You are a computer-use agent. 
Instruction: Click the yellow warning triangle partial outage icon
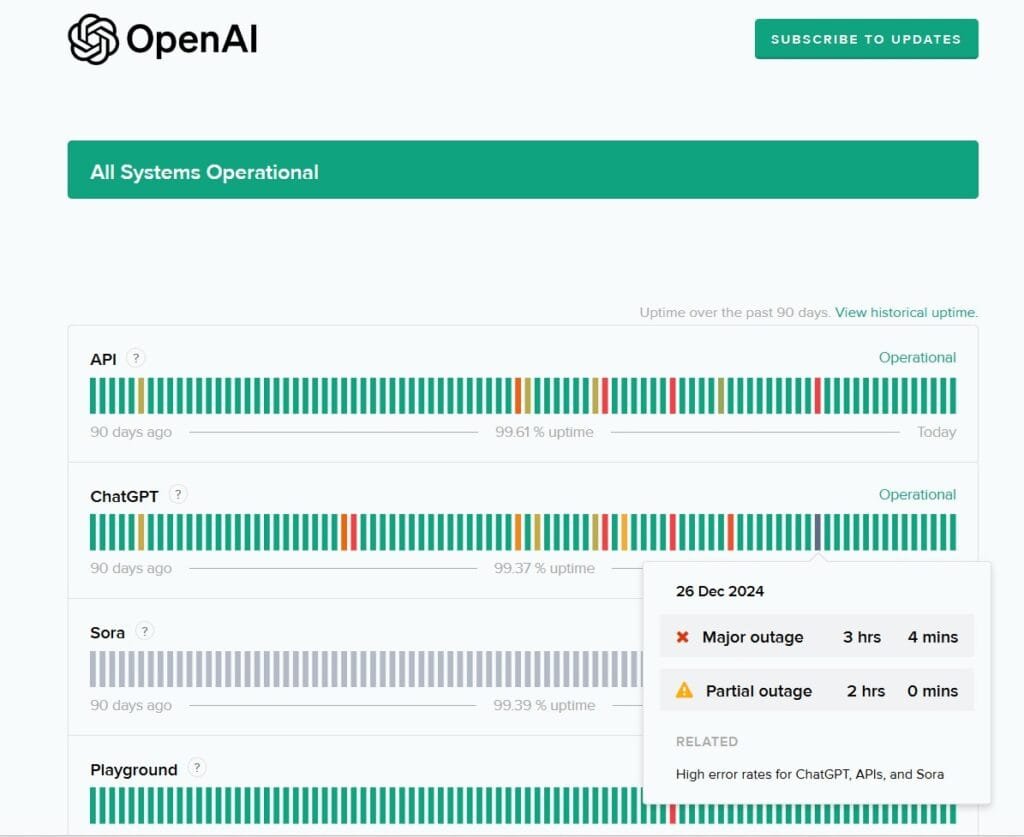(684, 690)
